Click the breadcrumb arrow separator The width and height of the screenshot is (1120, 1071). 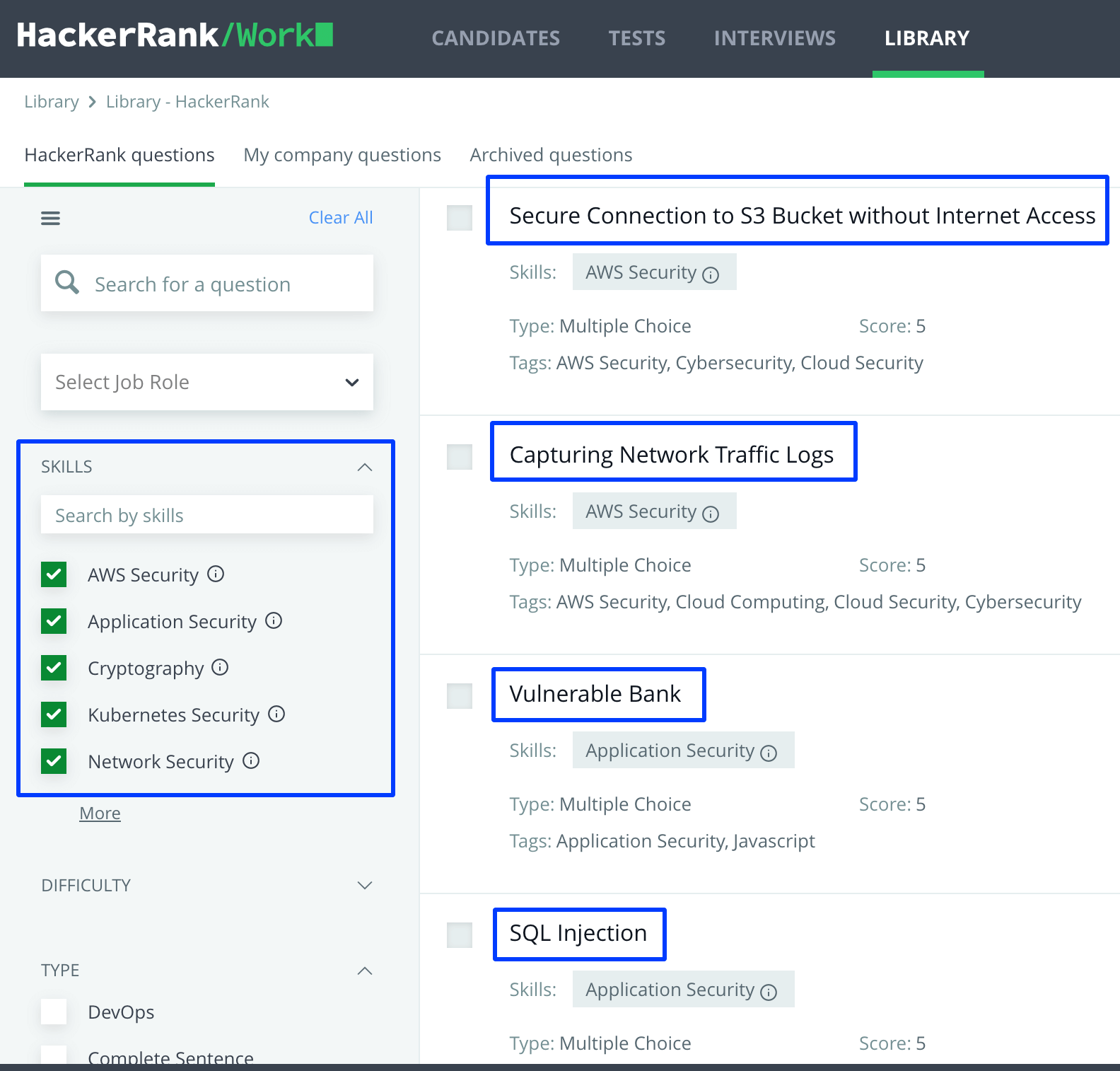tap(92, 102)
